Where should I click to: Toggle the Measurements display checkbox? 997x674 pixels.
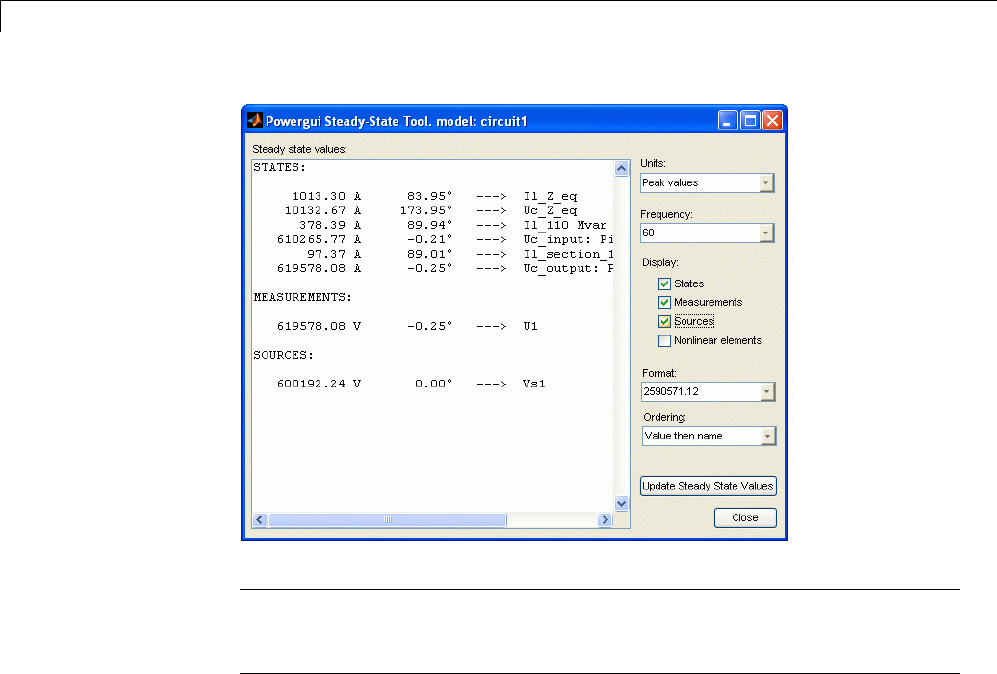(664, 302)
